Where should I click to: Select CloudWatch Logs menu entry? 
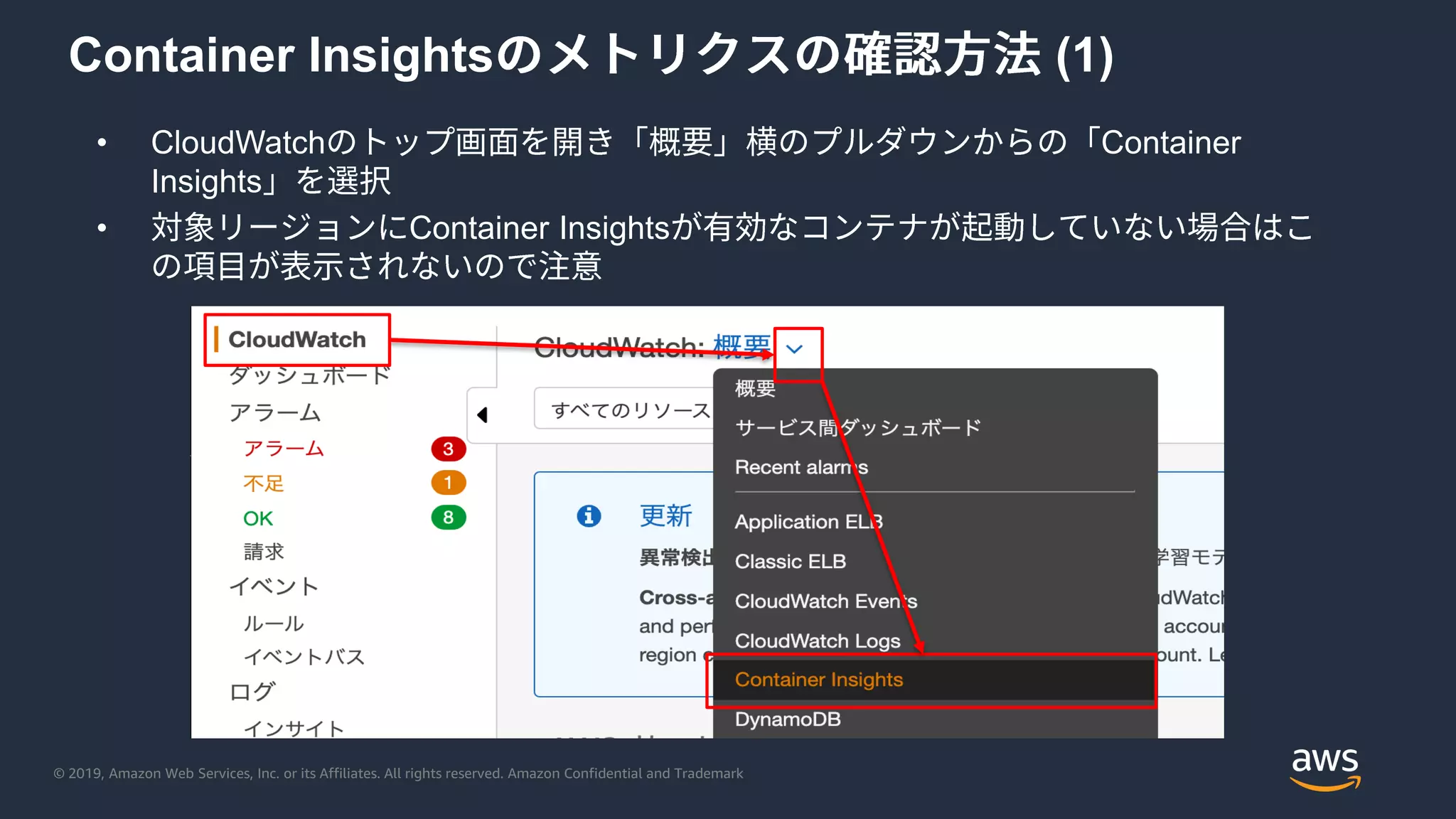(818, 641)
